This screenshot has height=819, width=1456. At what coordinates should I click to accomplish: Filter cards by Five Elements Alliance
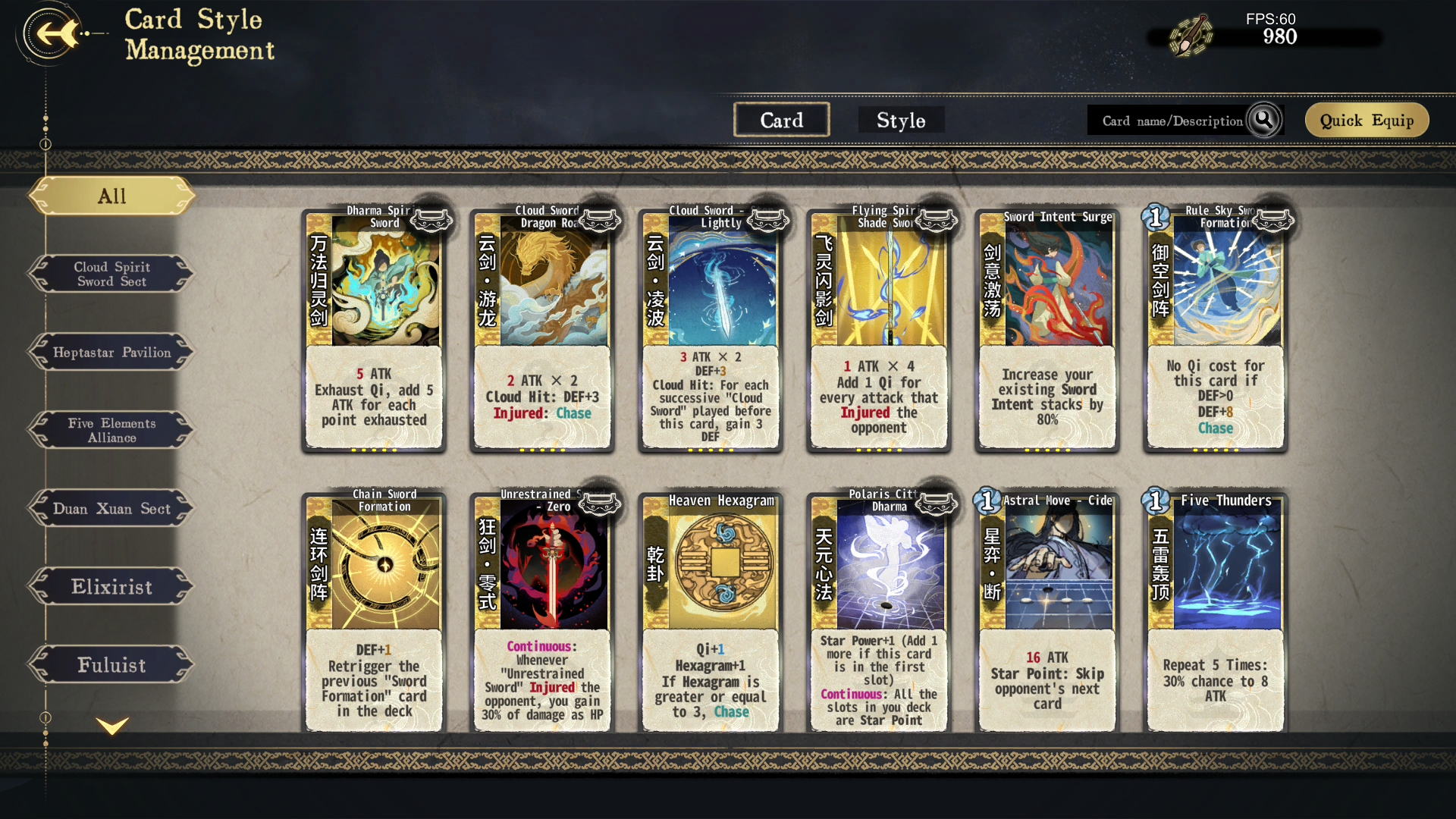111,430
